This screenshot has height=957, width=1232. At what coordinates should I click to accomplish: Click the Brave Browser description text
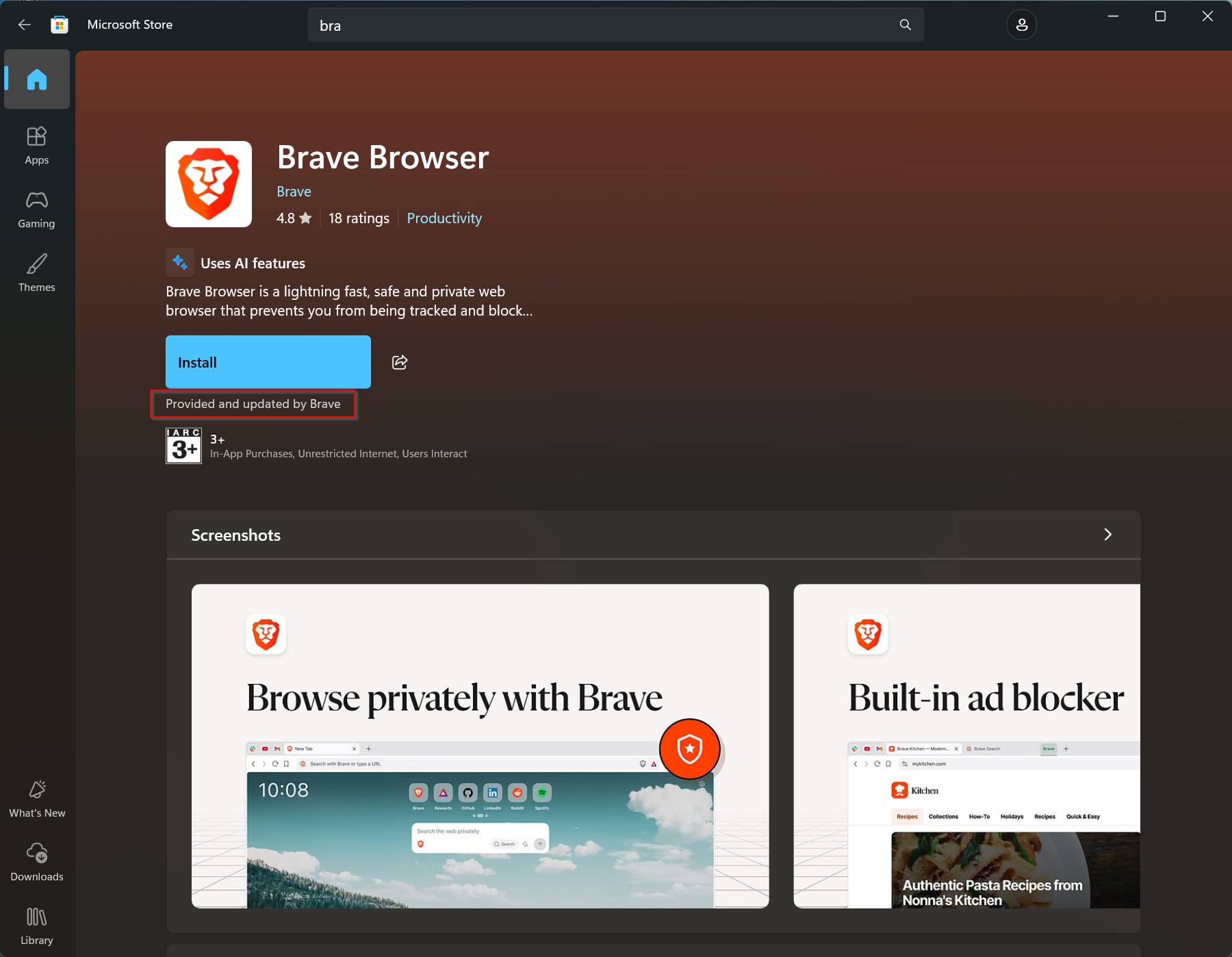pyautogui.click(x=349, y=301)
